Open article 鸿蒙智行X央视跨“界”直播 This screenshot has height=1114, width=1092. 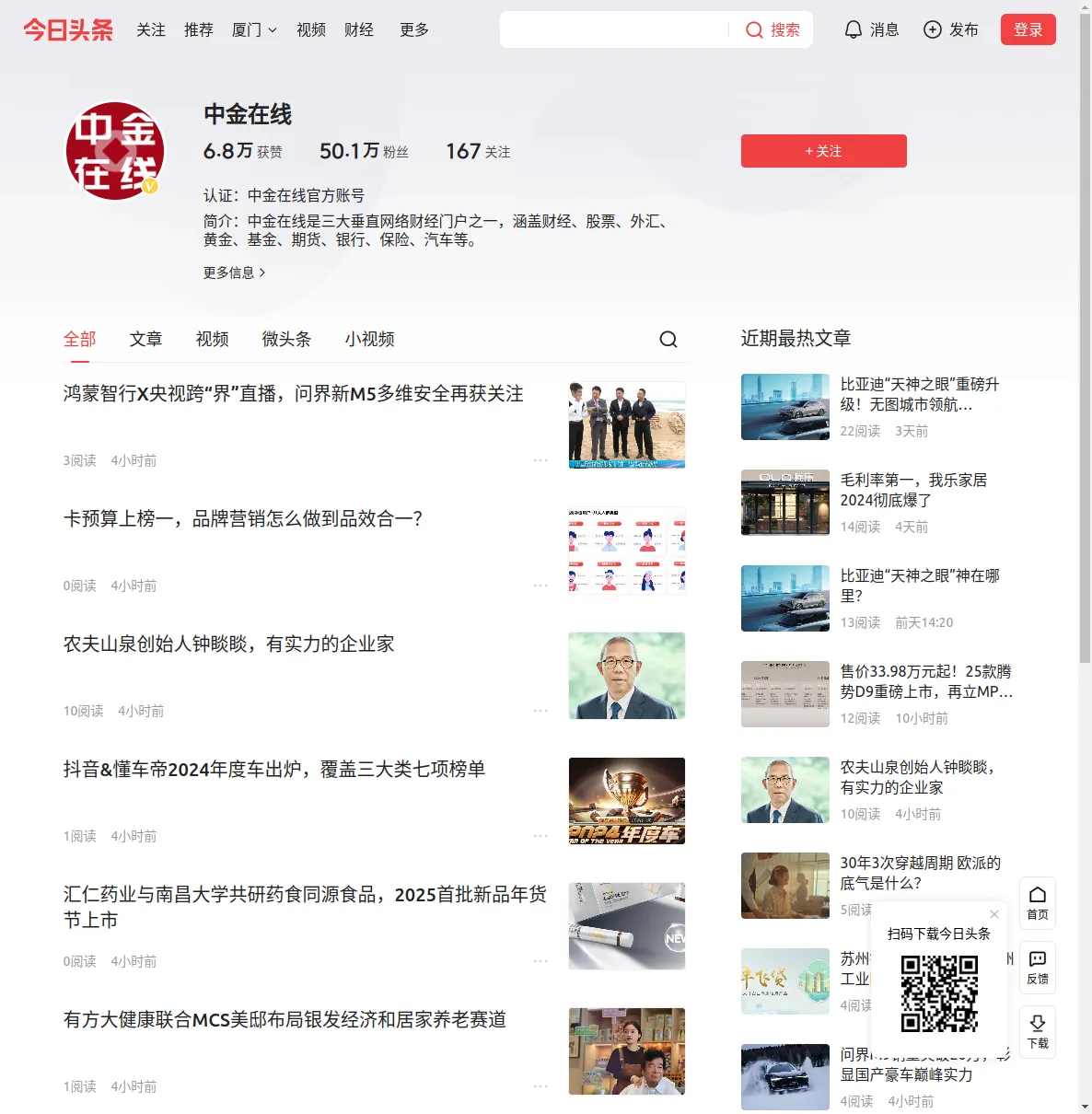tap(294, 394)
